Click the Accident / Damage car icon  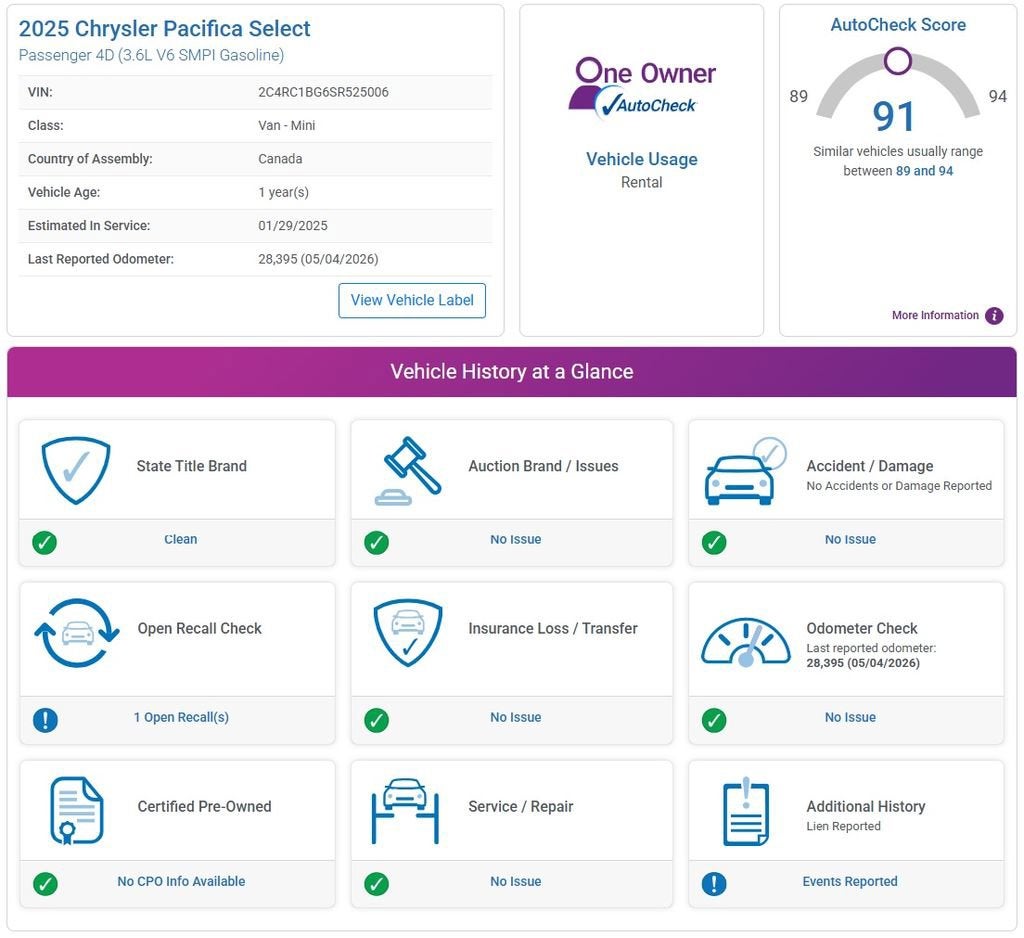pos(746,471)
